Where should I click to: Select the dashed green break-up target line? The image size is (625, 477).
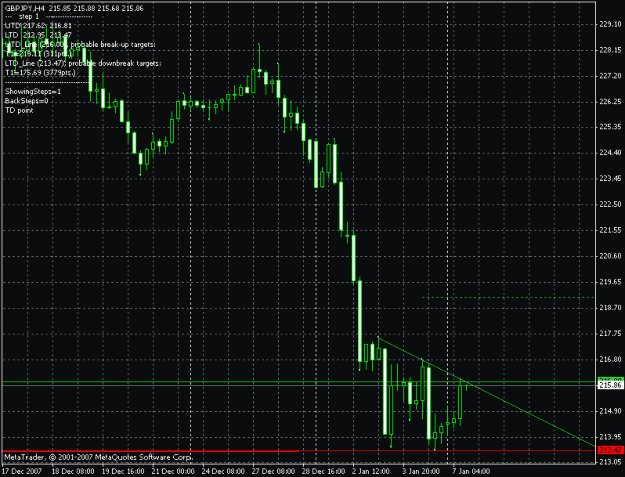[x=508, y=297]
